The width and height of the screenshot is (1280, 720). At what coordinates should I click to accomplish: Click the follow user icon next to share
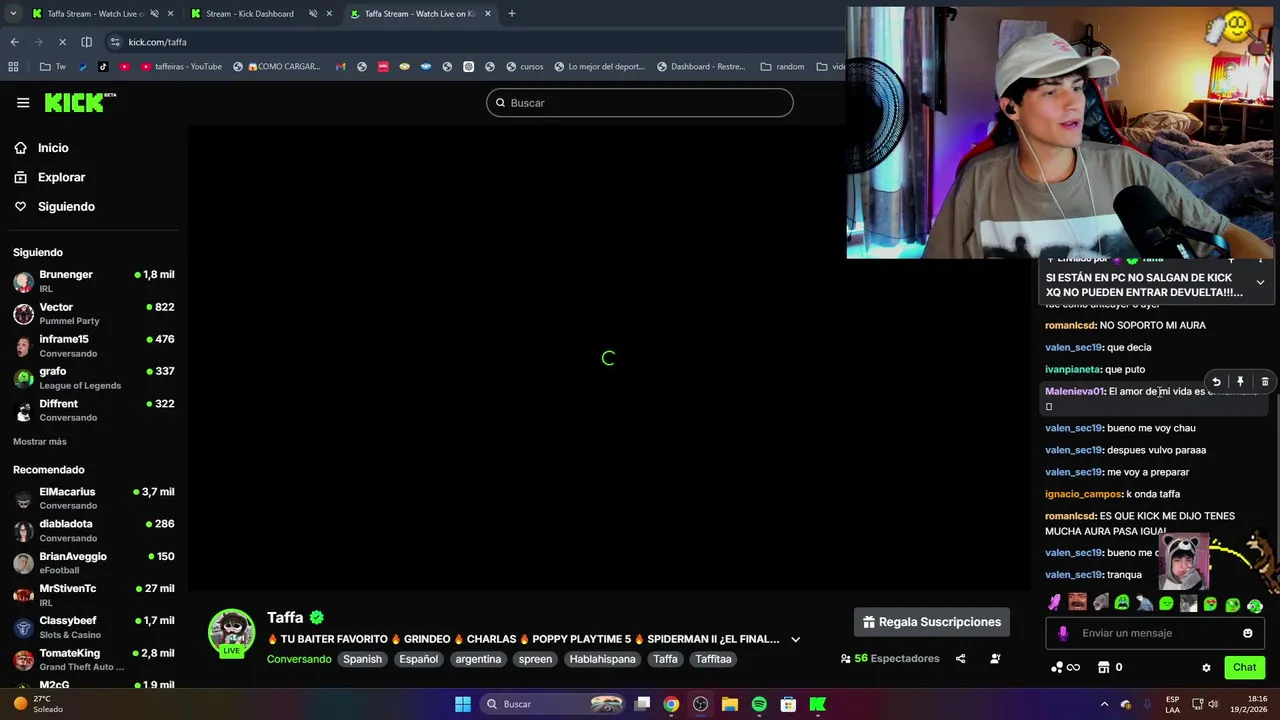(x=995, y=659)
